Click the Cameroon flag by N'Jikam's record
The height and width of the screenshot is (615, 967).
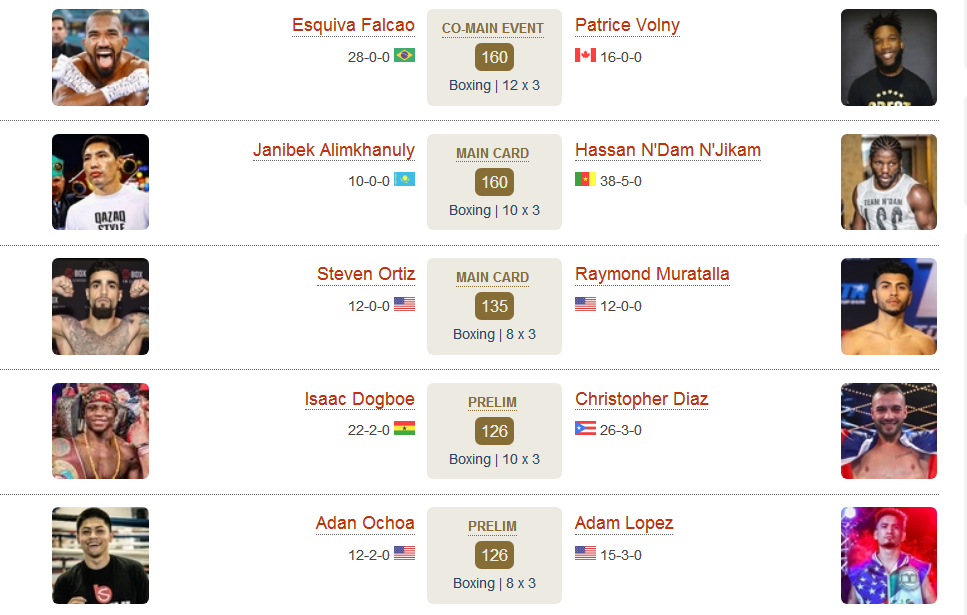pos(585,180)
